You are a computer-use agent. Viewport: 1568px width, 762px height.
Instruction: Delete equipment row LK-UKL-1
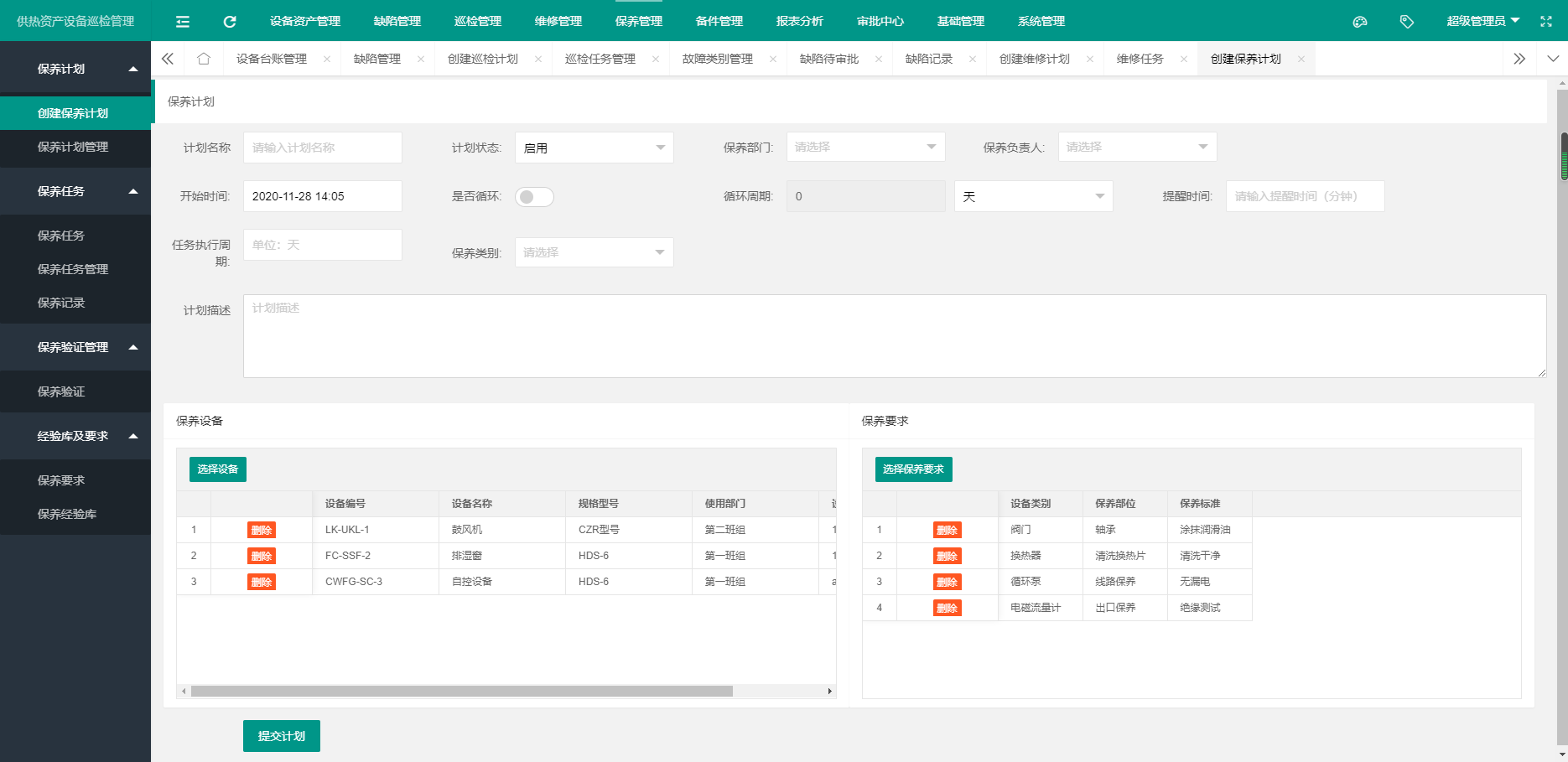pos(262,530)
